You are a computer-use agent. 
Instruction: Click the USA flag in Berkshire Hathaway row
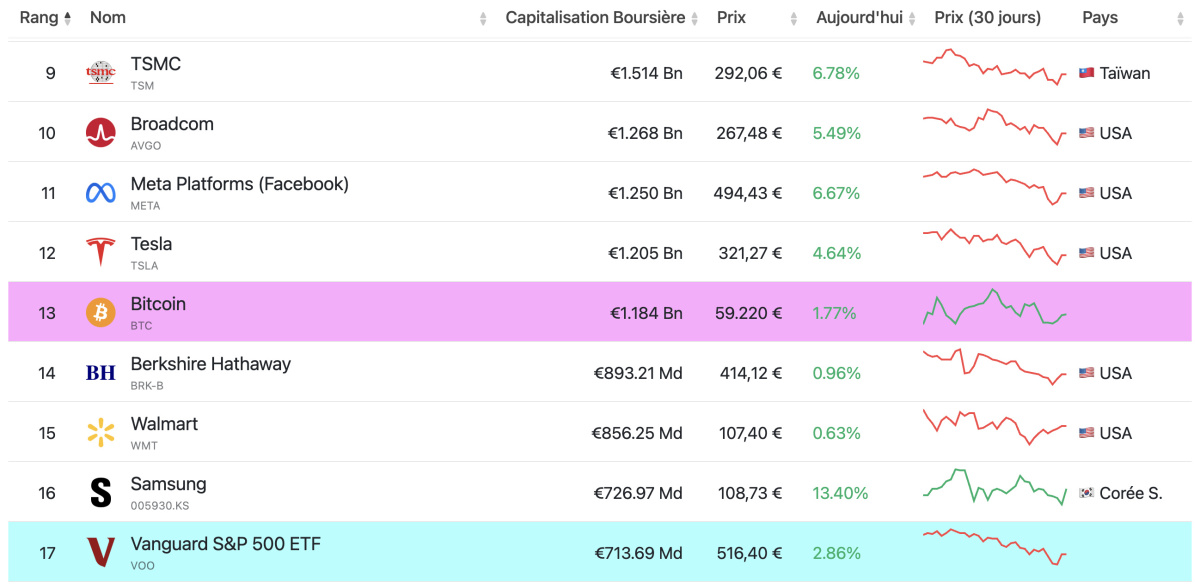tap(1087, 373)
